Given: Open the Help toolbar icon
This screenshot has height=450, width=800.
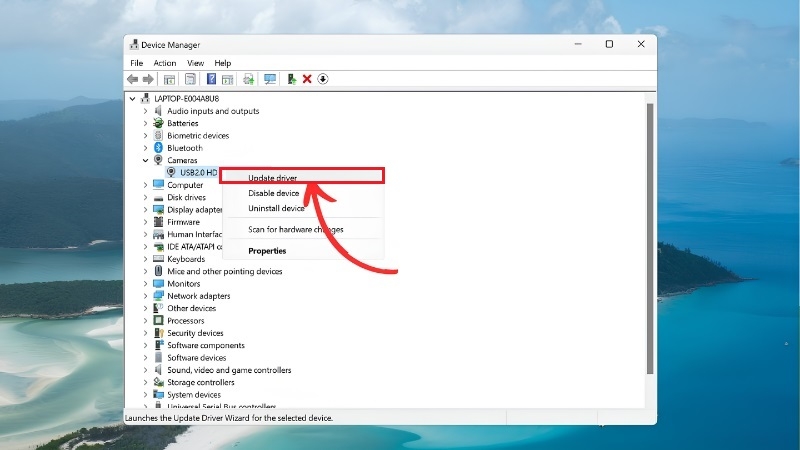Looking at the screenshot, I should pos(211,79).
